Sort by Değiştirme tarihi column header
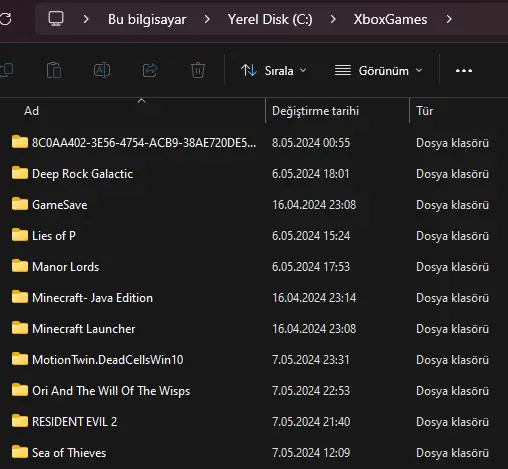508x469 pixels. 315,111
